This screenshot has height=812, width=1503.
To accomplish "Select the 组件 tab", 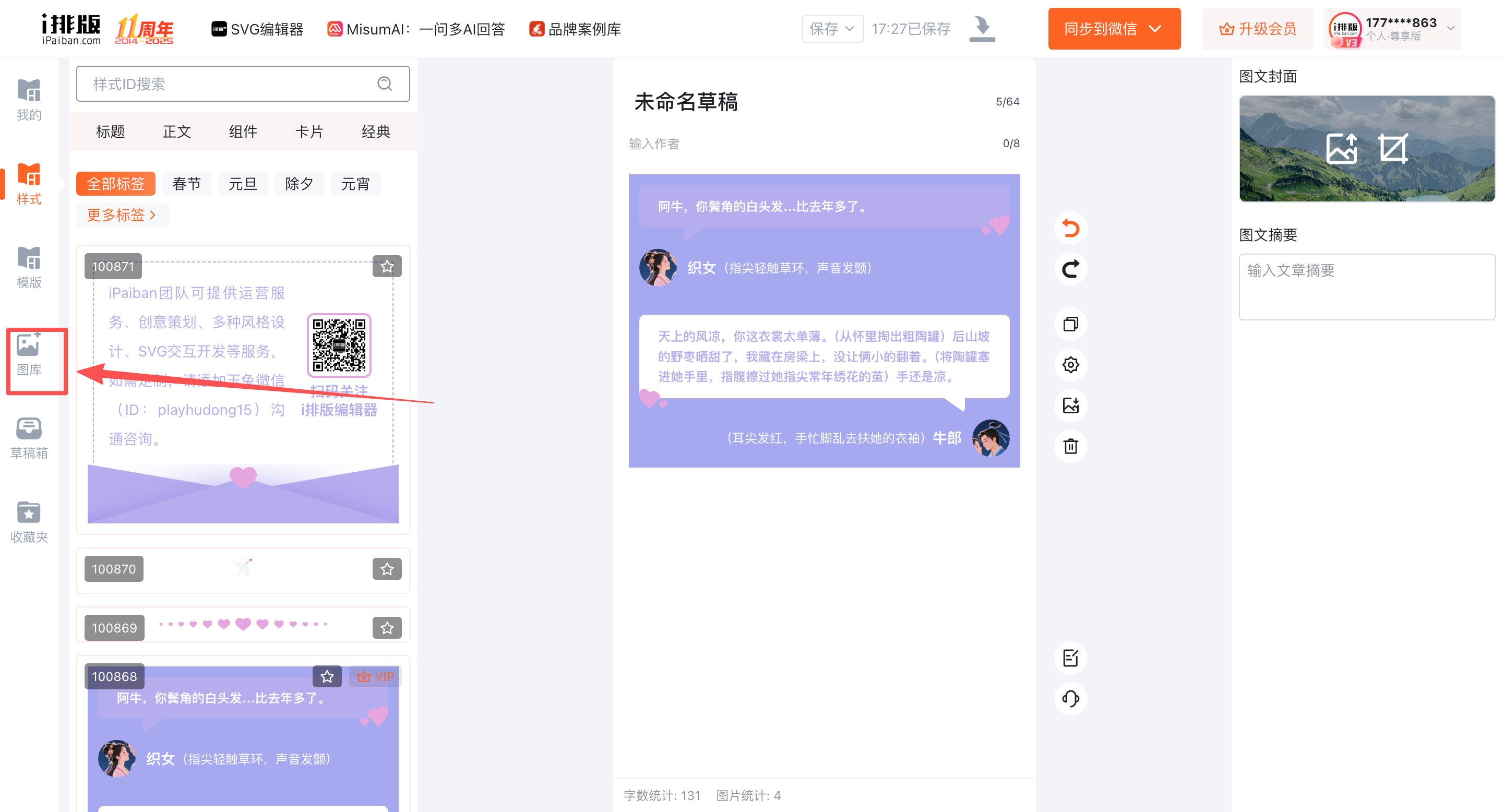I will coord(243,132).
